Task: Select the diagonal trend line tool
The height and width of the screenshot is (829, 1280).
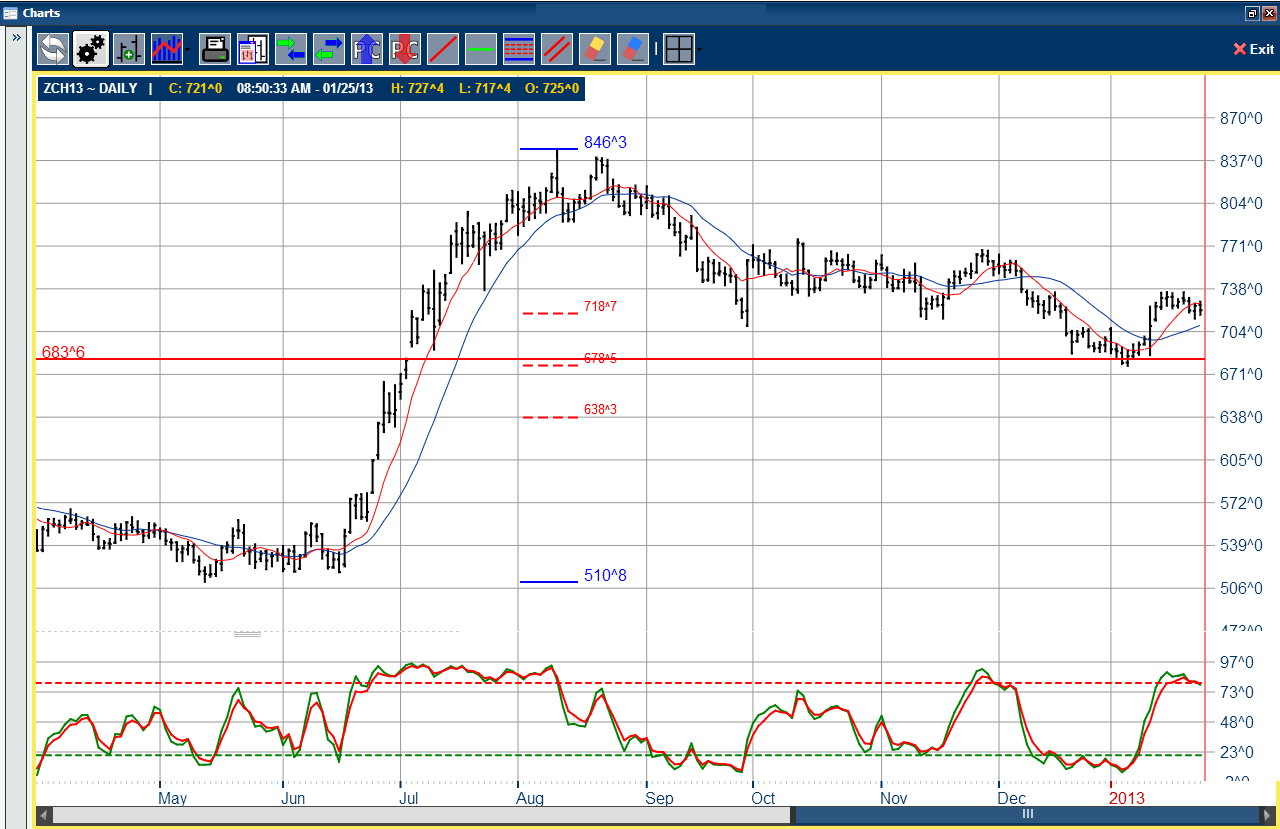Action: 443,48
